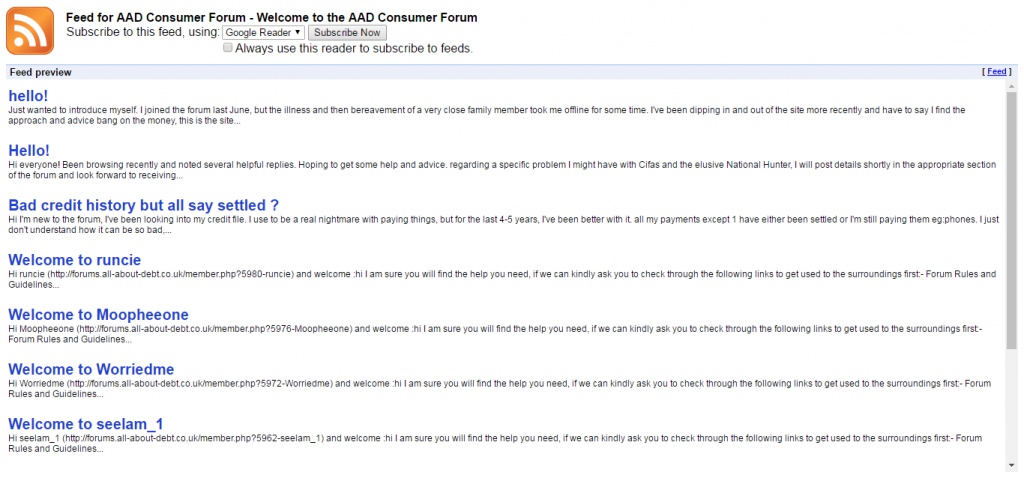Open the Feed link at top right
The height and width of the screenshot is (478, 1024).
[x=997, y=72]
